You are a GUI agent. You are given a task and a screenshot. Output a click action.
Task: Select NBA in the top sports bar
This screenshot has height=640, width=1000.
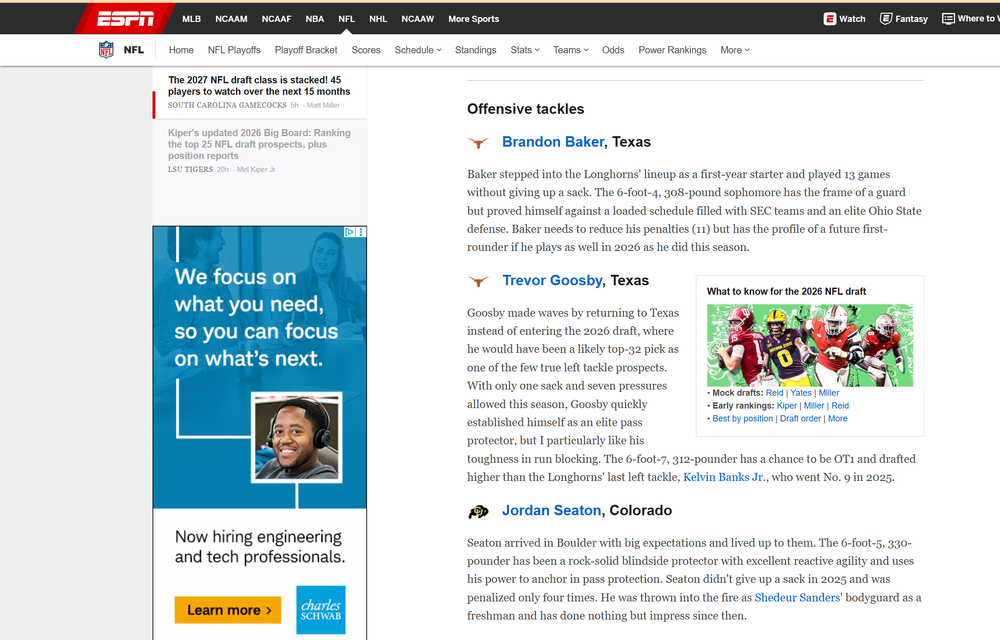[314, 19]
